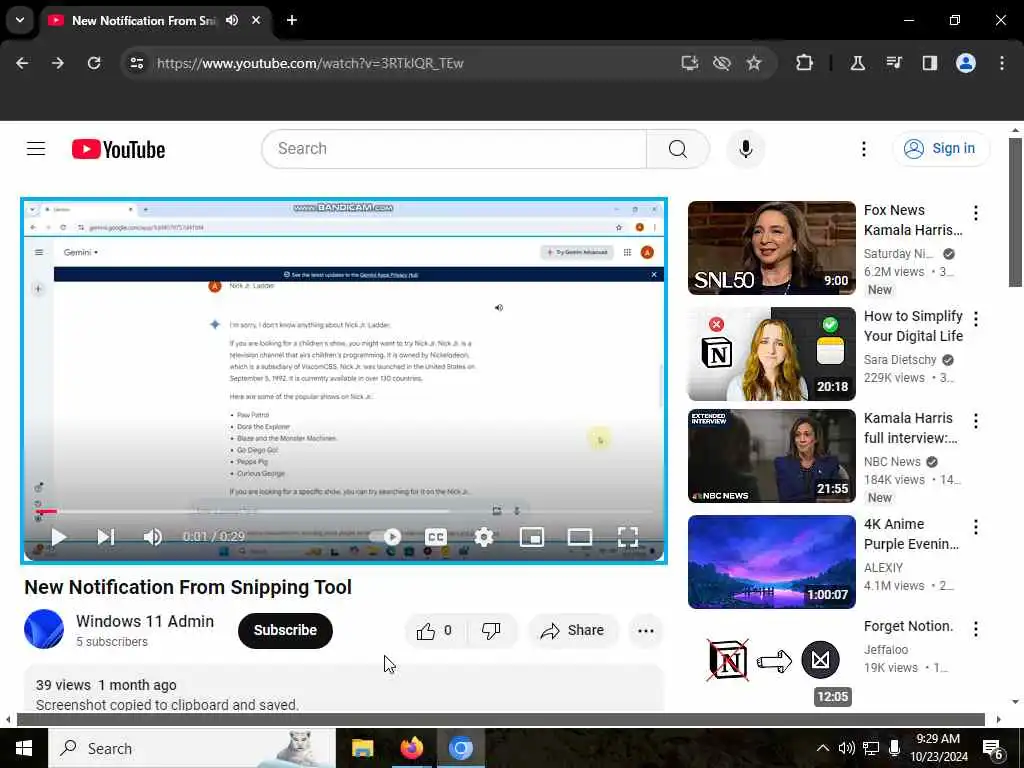Open the Chrome three-dot menu
Viewport: 1024px width, 768px height.
click(1002, 63)
